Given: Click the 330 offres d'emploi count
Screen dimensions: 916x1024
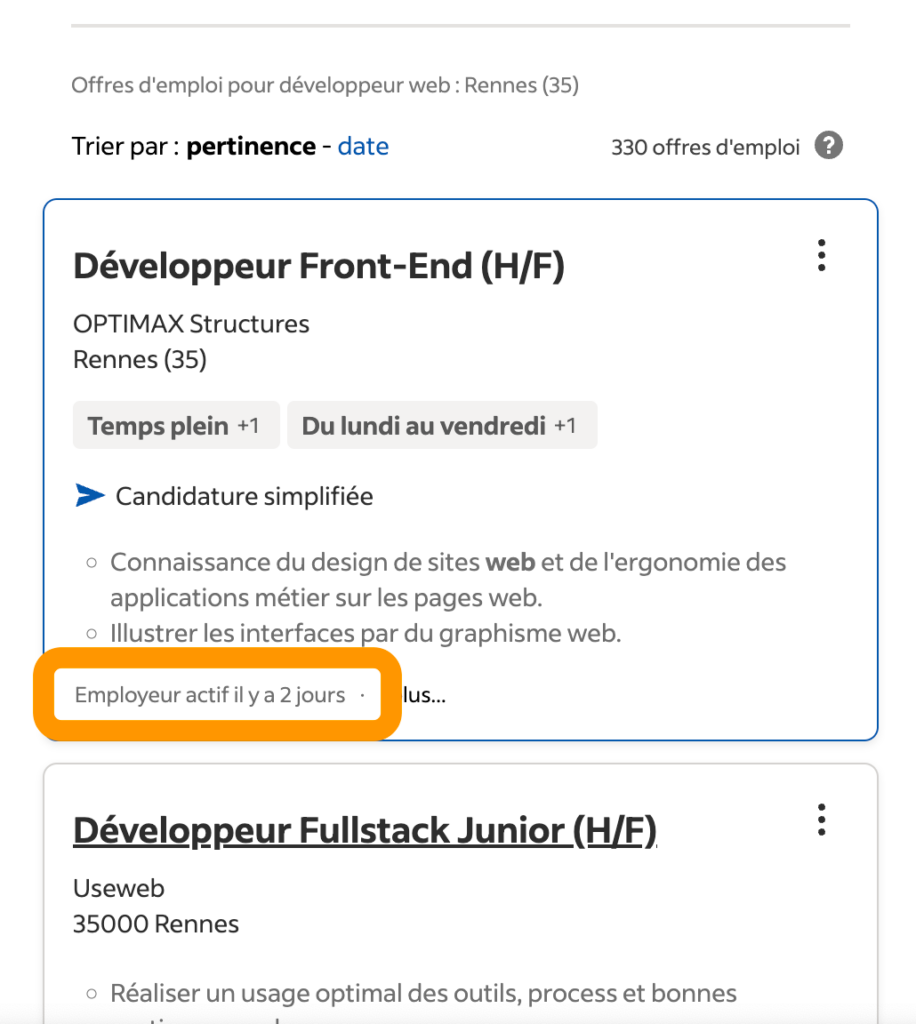Looking at the screenshot, I should pos(705,147).
